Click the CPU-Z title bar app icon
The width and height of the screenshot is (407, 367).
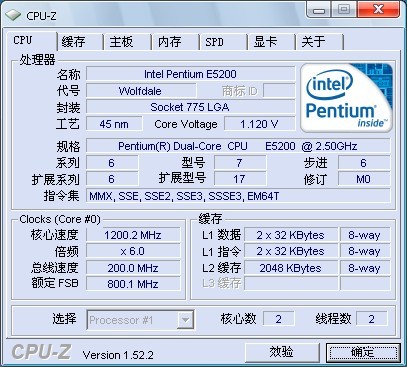[13, 15]
